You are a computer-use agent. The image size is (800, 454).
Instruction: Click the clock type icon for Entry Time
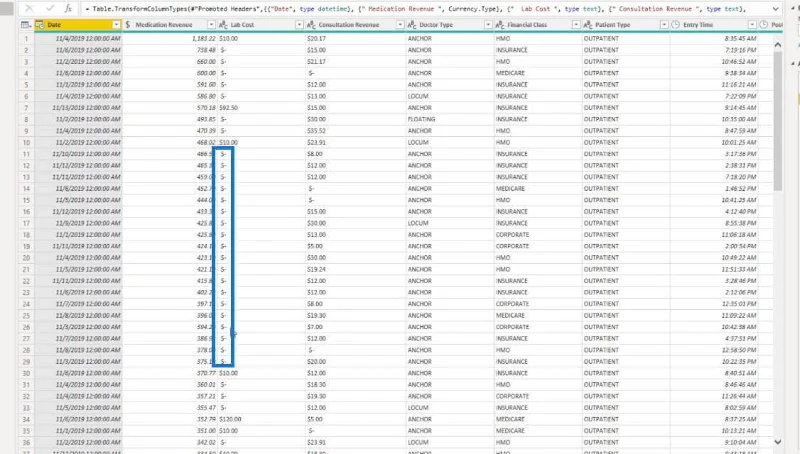coord(676,24)
